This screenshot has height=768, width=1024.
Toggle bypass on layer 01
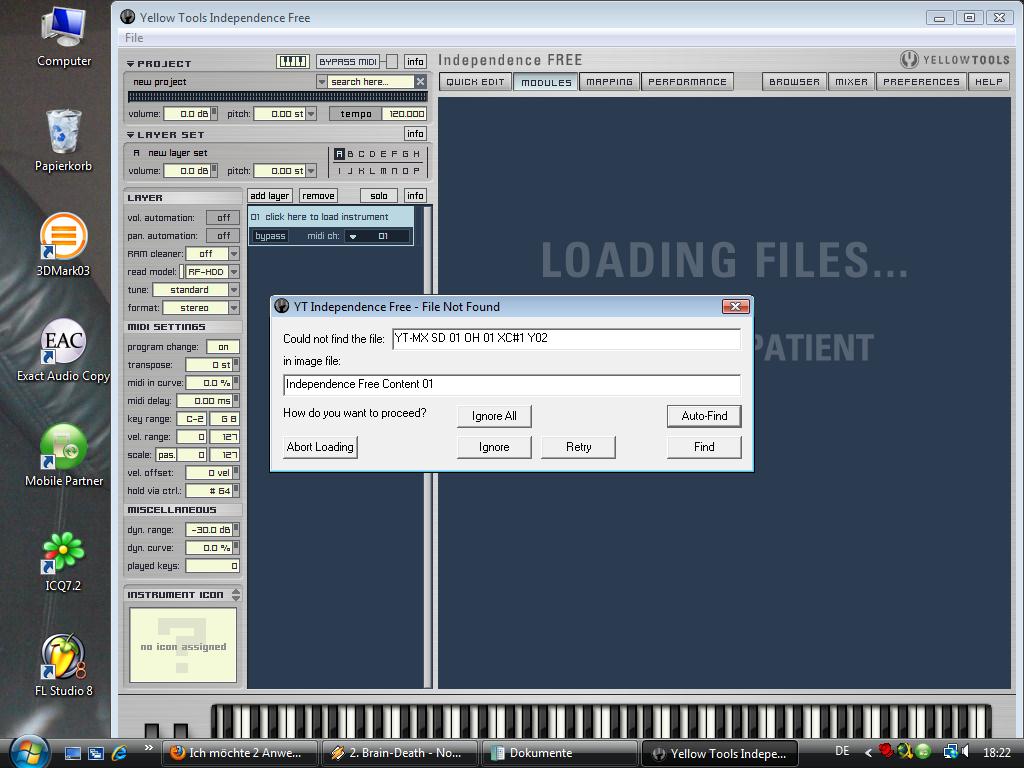tap(270, 236)
